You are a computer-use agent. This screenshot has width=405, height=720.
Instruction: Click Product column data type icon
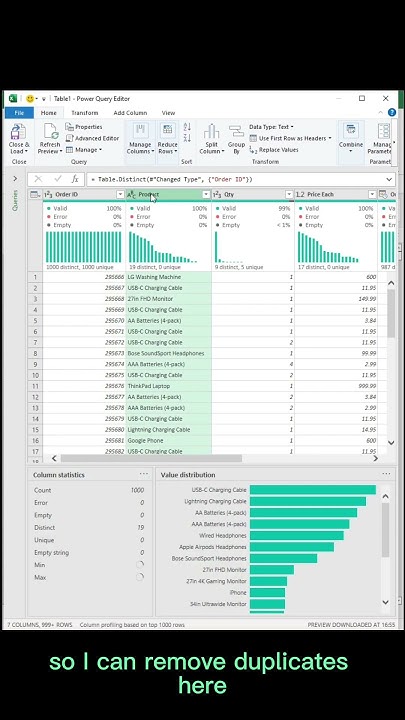[131, 195]
